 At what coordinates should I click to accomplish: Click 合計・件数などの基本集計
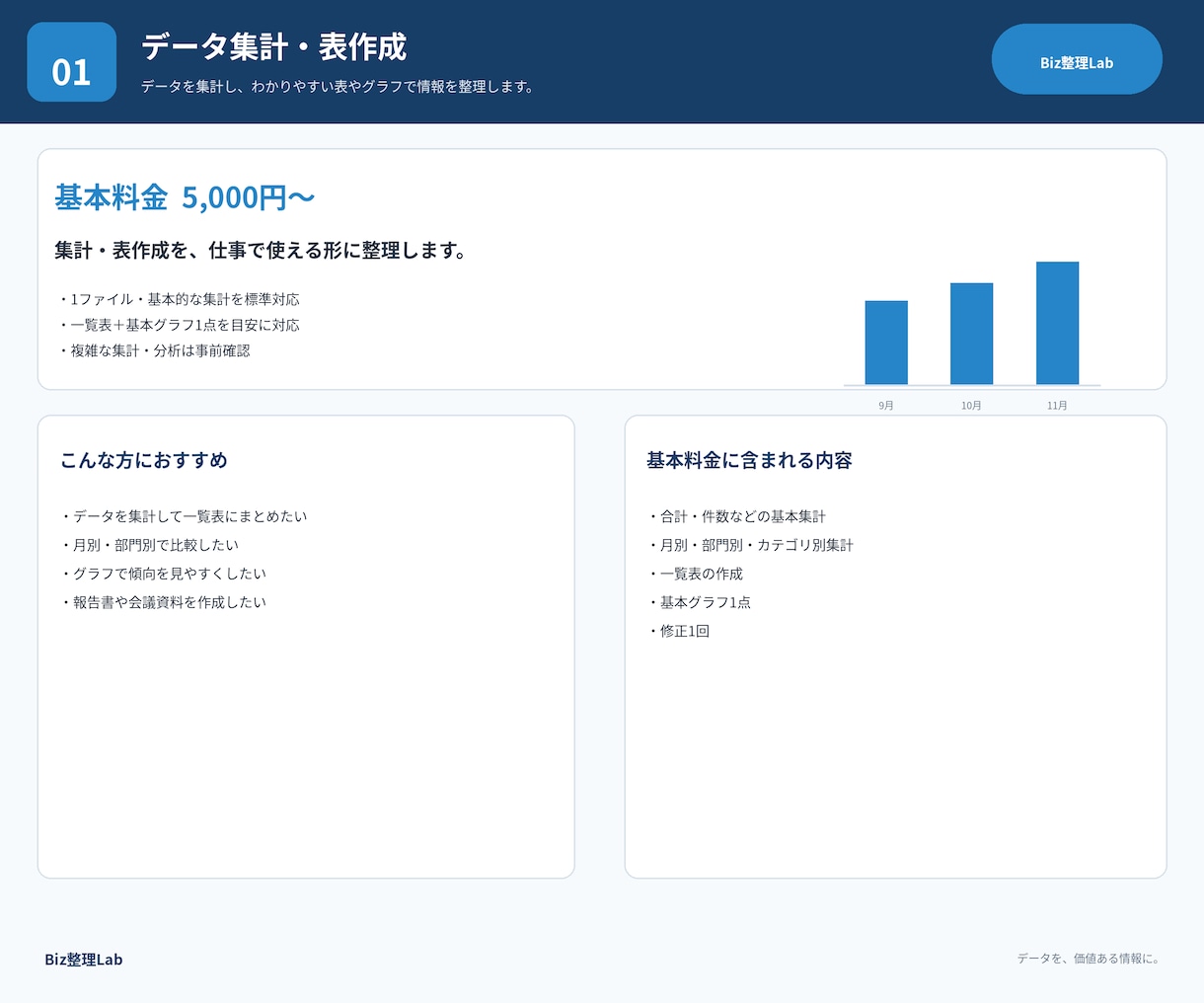(x=736, y=516)
